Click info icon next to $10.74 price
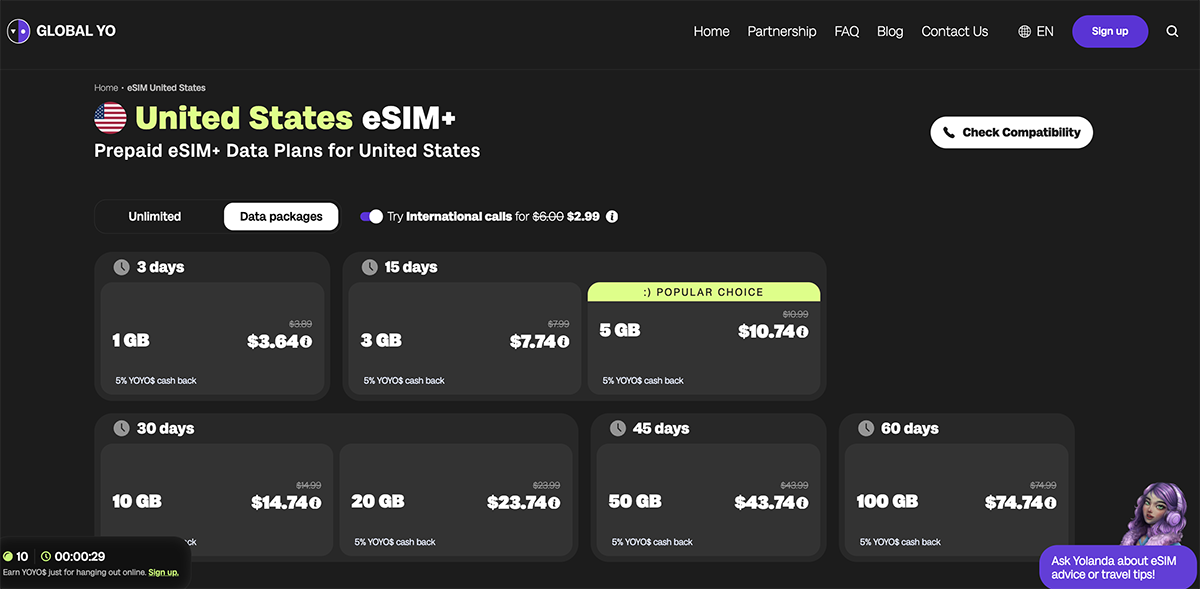 pyautogui.click(x=802, y=332)
